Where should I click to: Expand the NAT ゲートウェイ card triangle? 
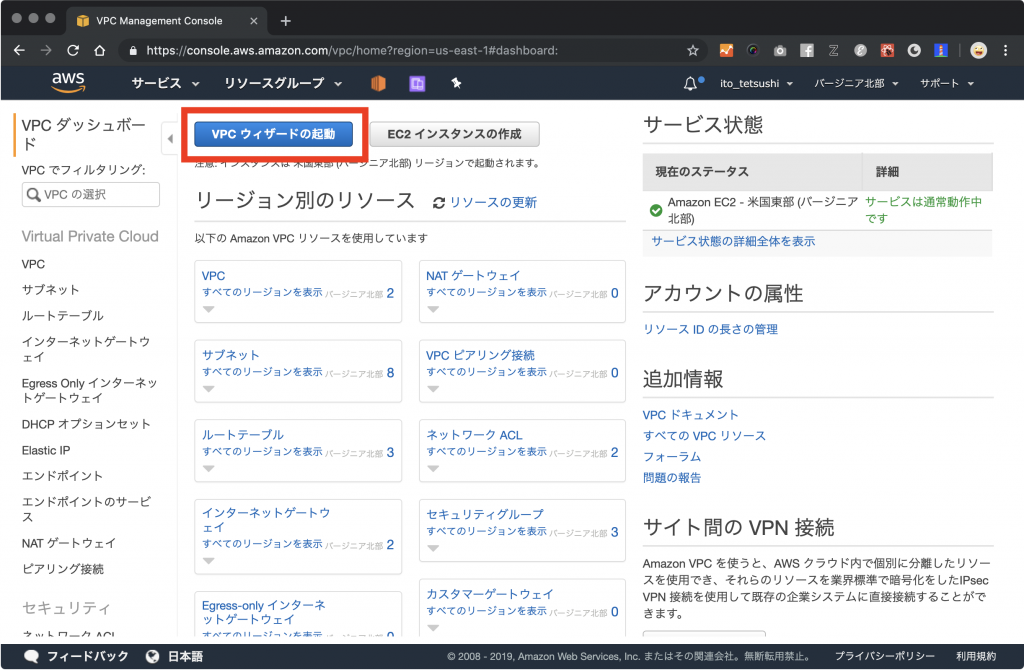433,310
